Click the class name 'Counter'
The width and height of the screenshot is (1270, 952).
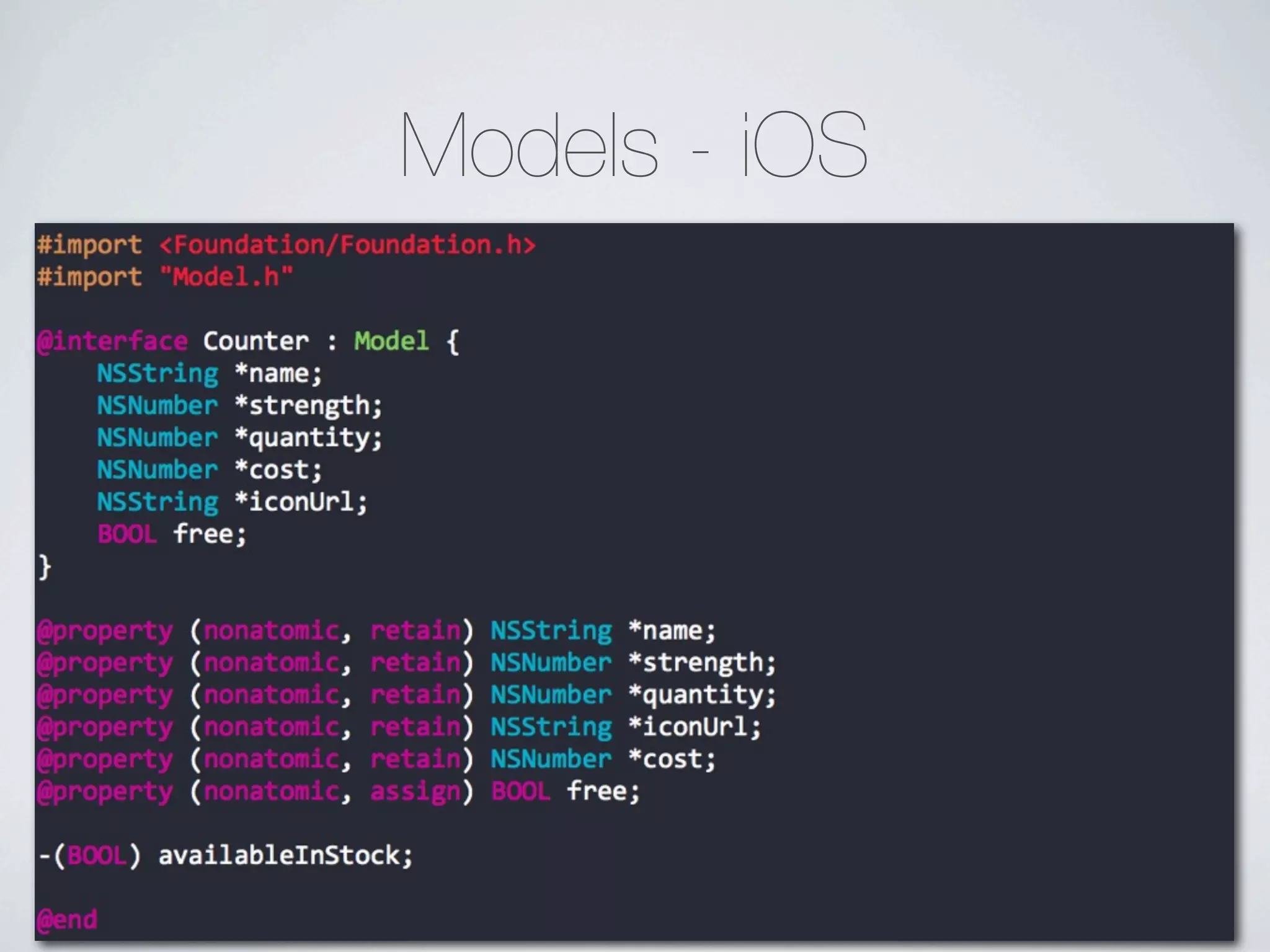pyautogui.click(x=255, y=341)
